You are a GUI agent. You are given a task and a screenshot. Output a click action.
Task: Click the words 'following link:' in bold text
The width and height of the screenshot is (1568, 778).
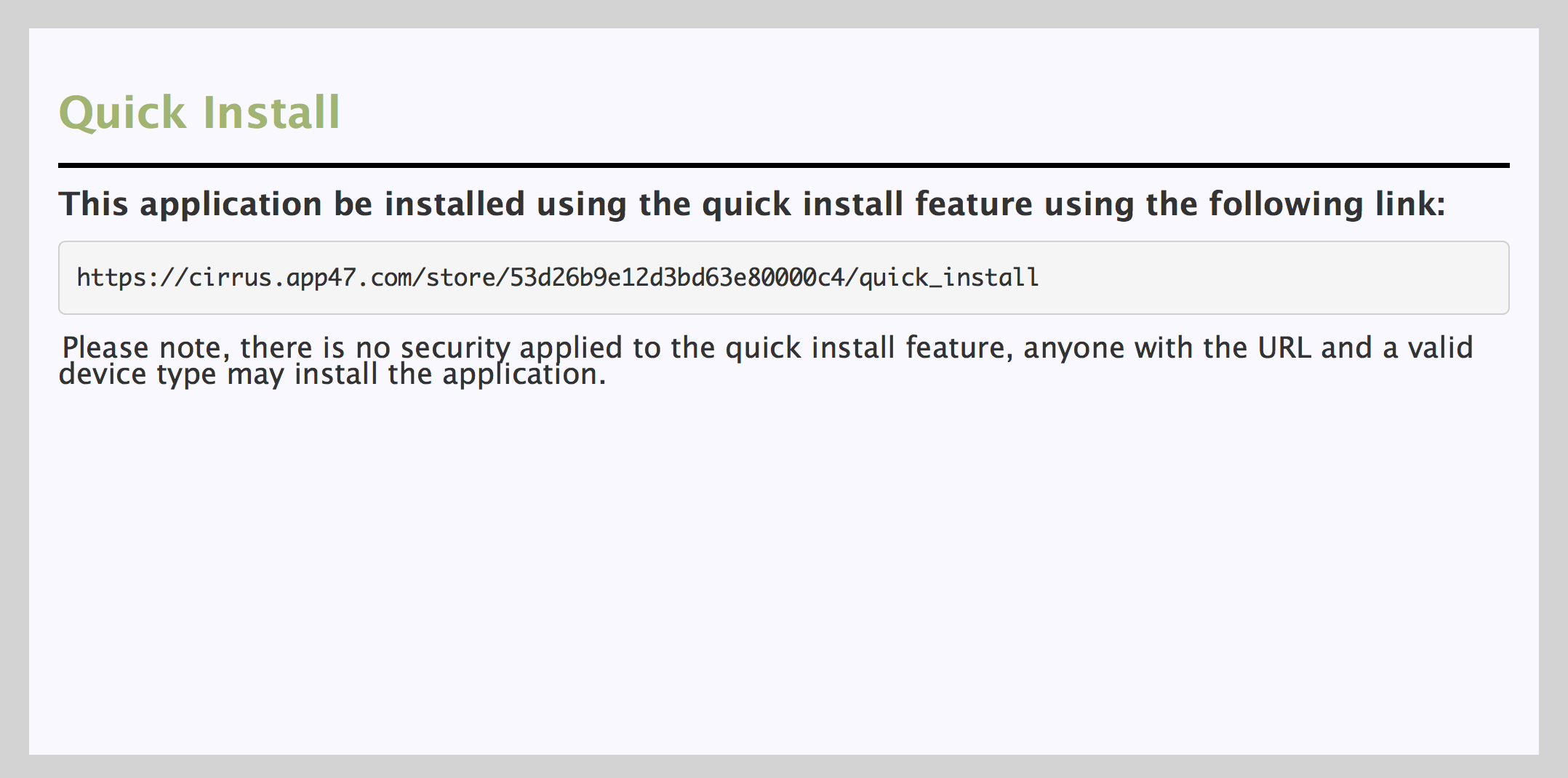pyautogui.click(x=1327, y=204)
